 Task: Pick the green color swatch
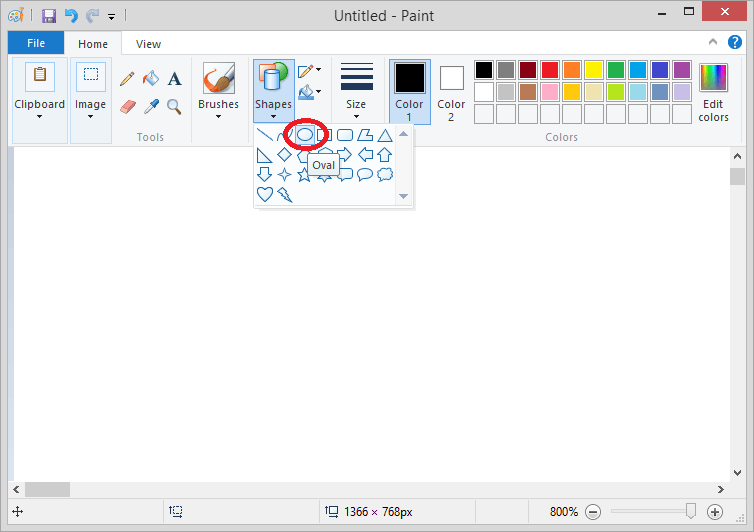(x=616, y=70)
